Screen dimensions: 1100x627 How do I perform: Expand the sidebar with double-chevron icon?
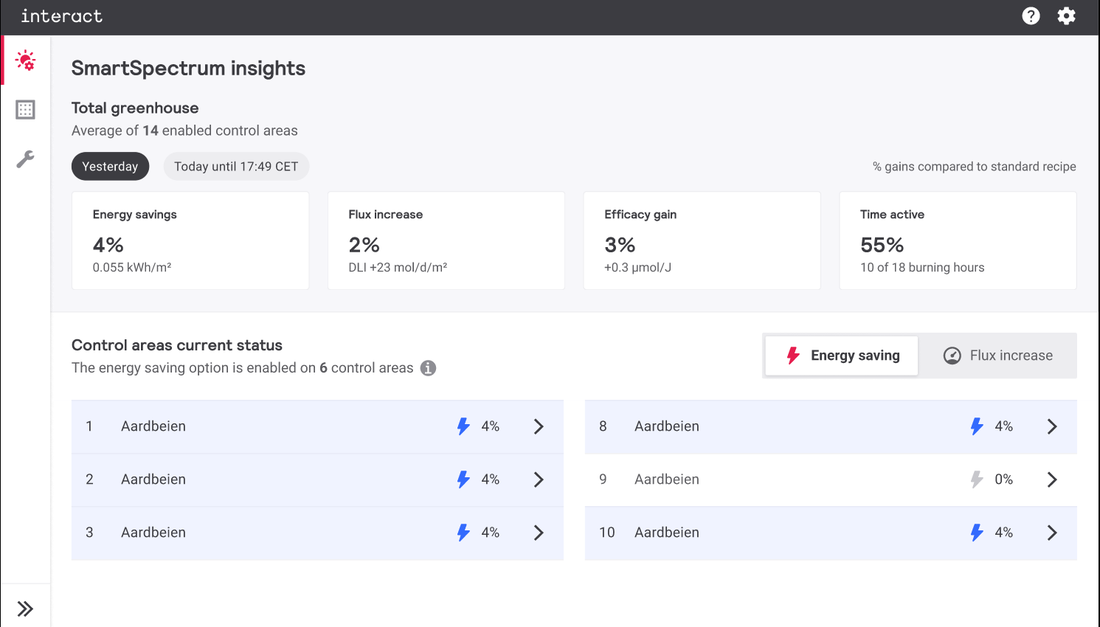25,608
